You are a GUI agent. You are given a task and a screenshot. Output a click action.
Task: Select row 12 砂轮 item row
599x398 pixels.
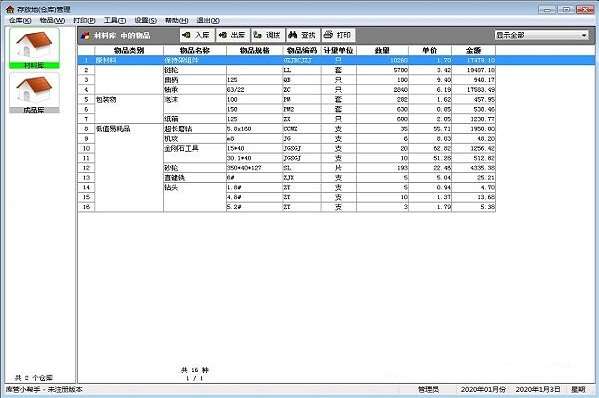(x=287, y=168)
